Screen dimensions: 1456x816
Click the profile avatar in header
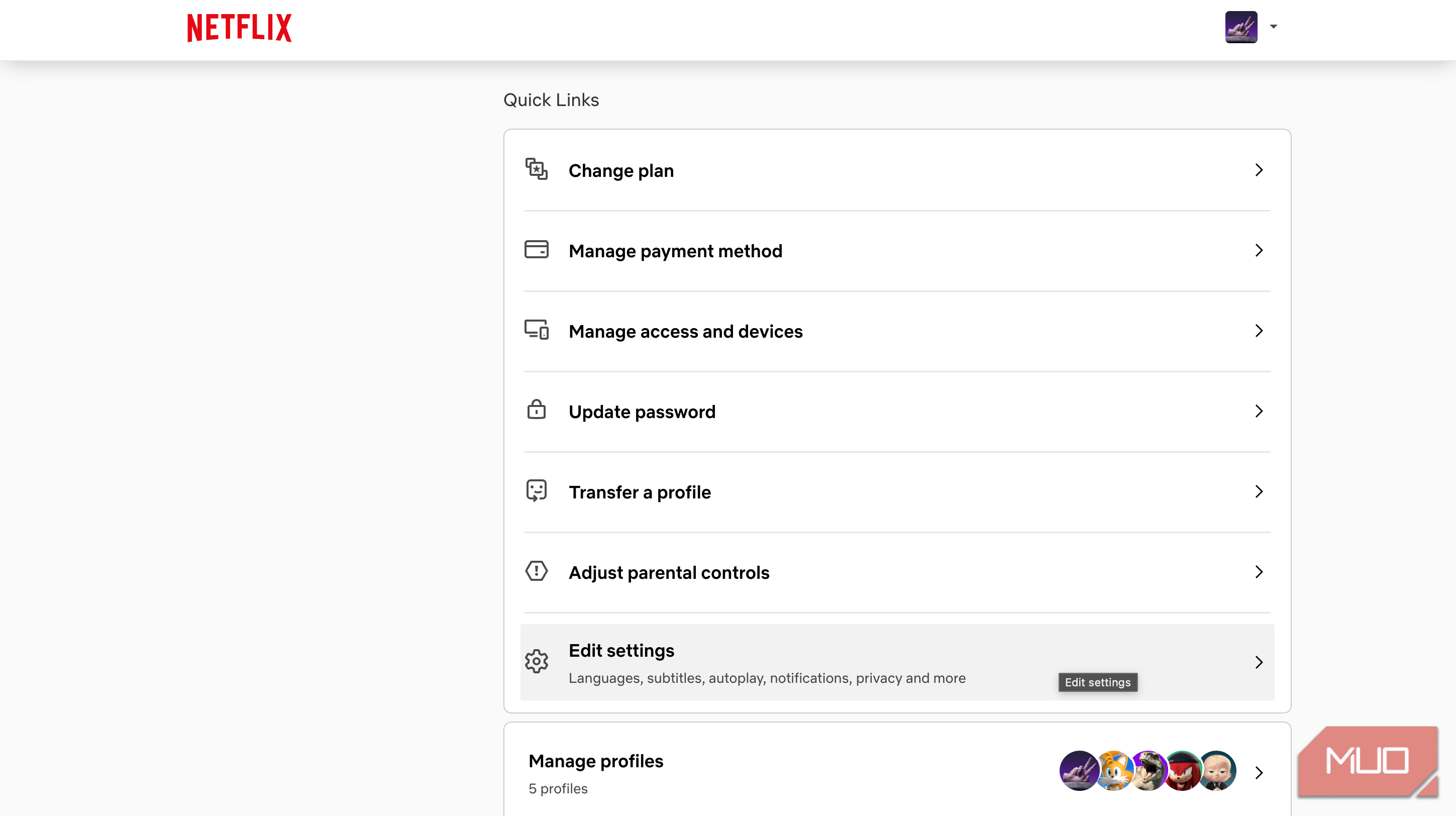click(1240, 27)
